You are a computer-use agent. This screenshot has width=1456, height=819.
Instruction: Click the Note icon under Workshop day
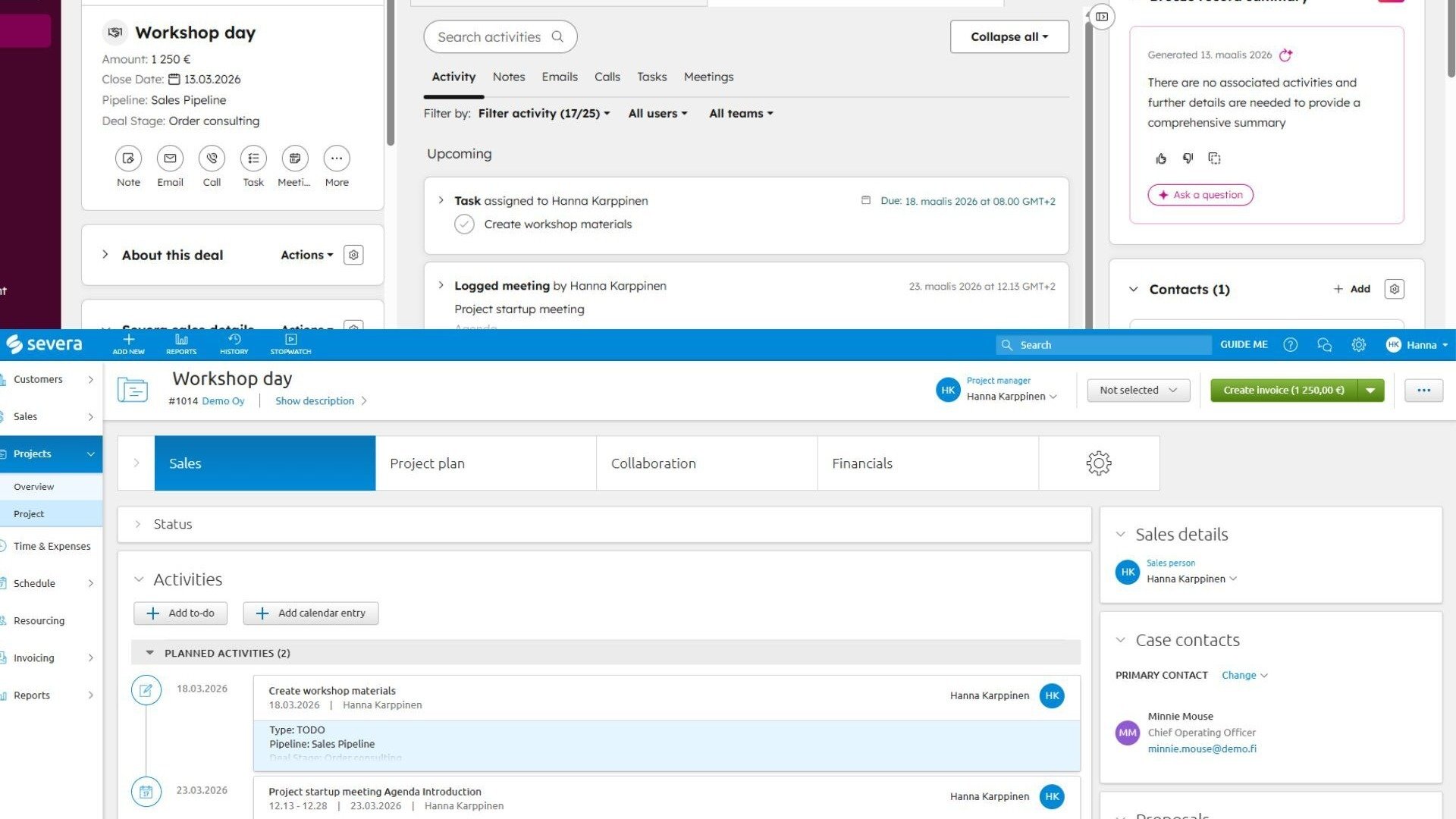(128, 158)
